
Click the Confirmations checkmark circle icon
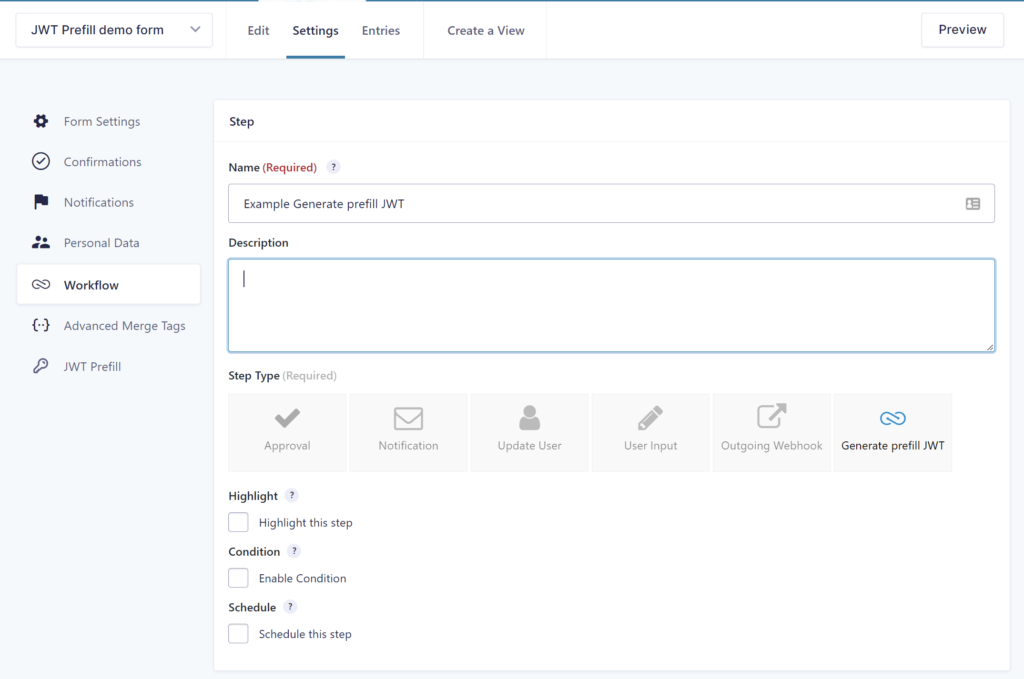(x=40, y=161)
